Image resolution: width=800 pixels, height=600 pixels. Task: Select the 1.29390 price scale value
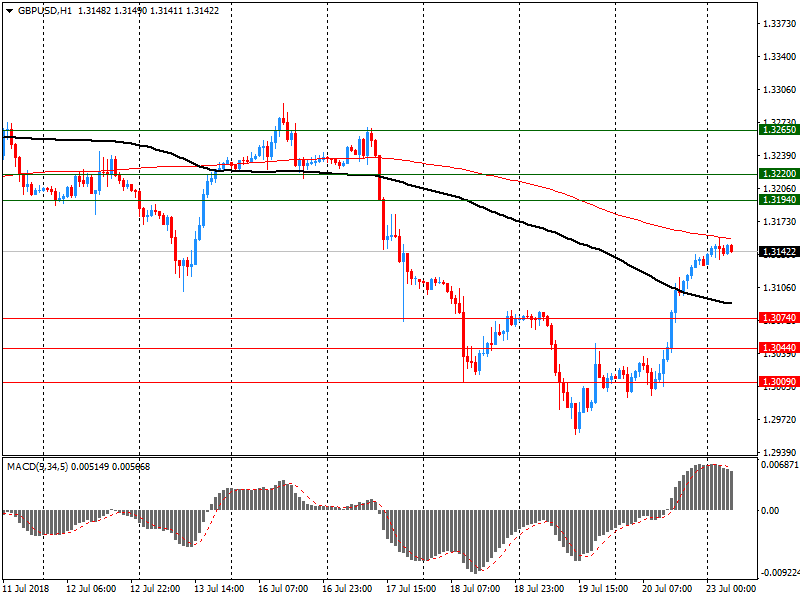pos(779,453)
